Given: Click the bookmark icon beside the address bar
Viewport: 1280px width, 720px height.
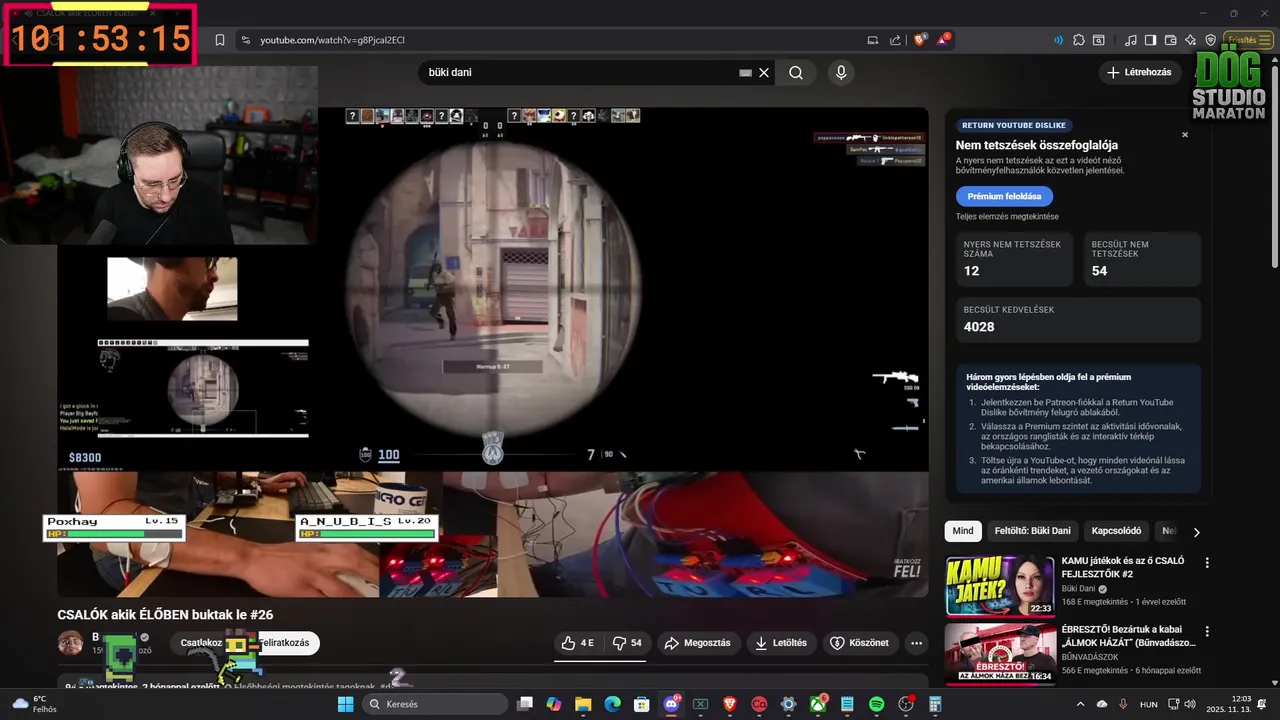Looking at the screenshot, I should coord(219,40).
